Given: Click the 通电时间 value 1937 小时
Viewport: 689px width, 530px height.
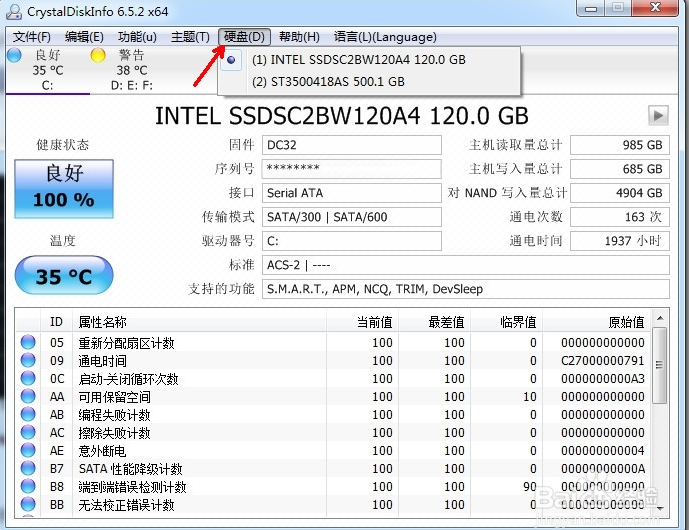Looking at the screenshot, I should 620,241.
